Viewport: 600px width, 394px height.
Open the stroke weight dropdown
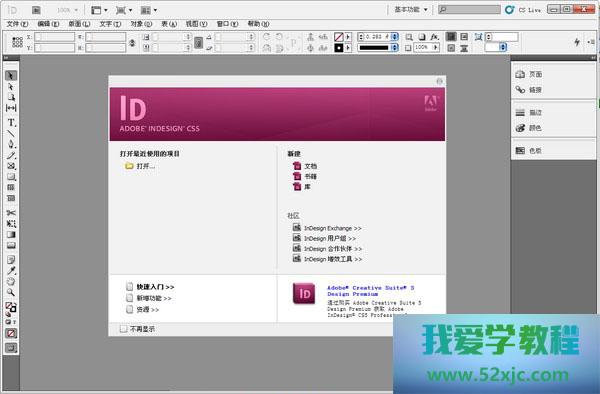(x=394, y=37)
